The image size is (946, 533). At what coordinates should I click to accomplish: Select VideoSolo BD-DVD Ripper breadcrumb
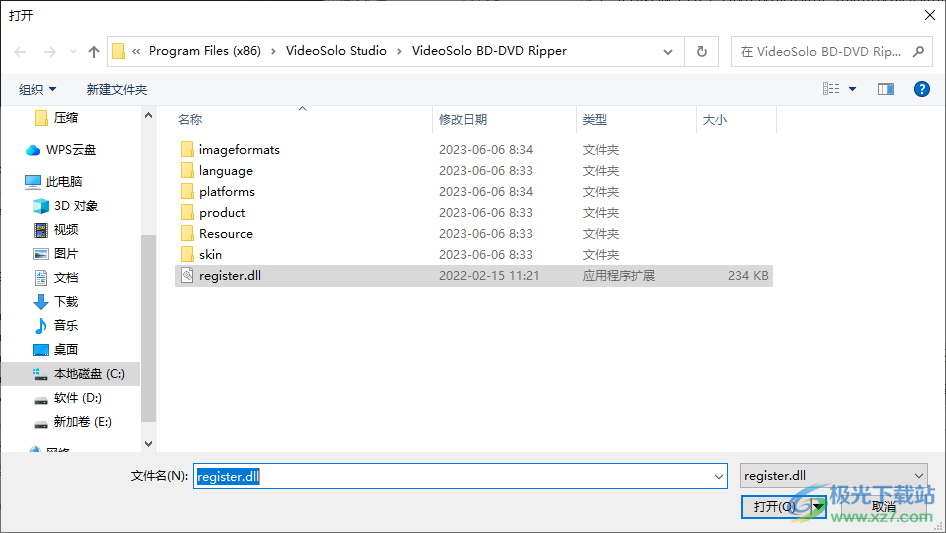point(489,51)
